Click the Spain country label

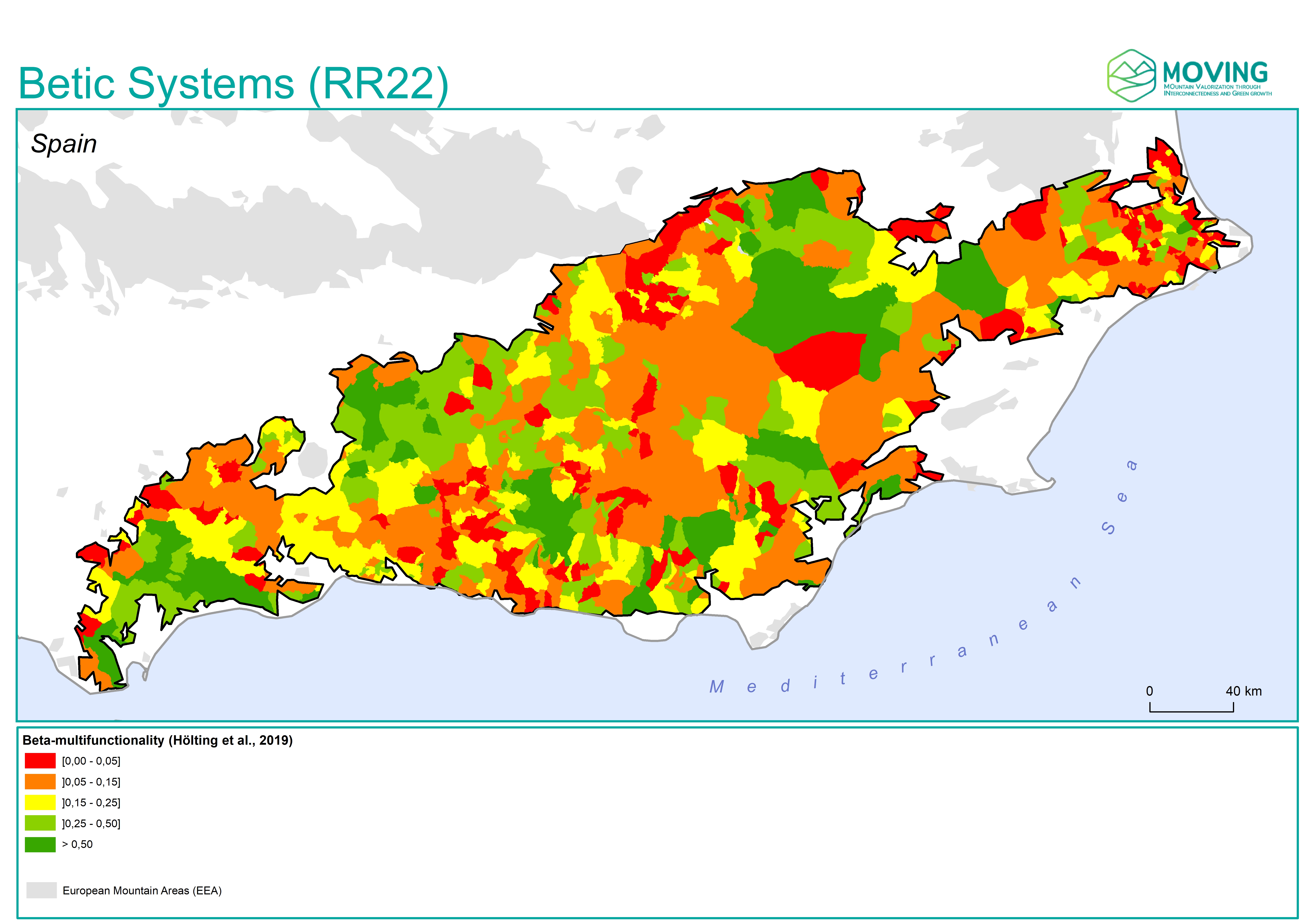tap(64, 143)
